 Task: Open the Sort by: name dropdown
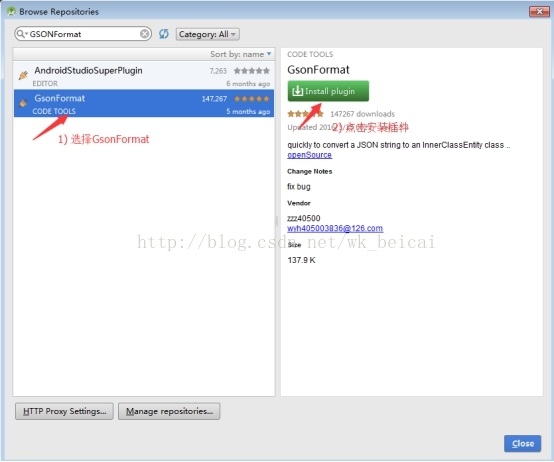tap(241, 54)
